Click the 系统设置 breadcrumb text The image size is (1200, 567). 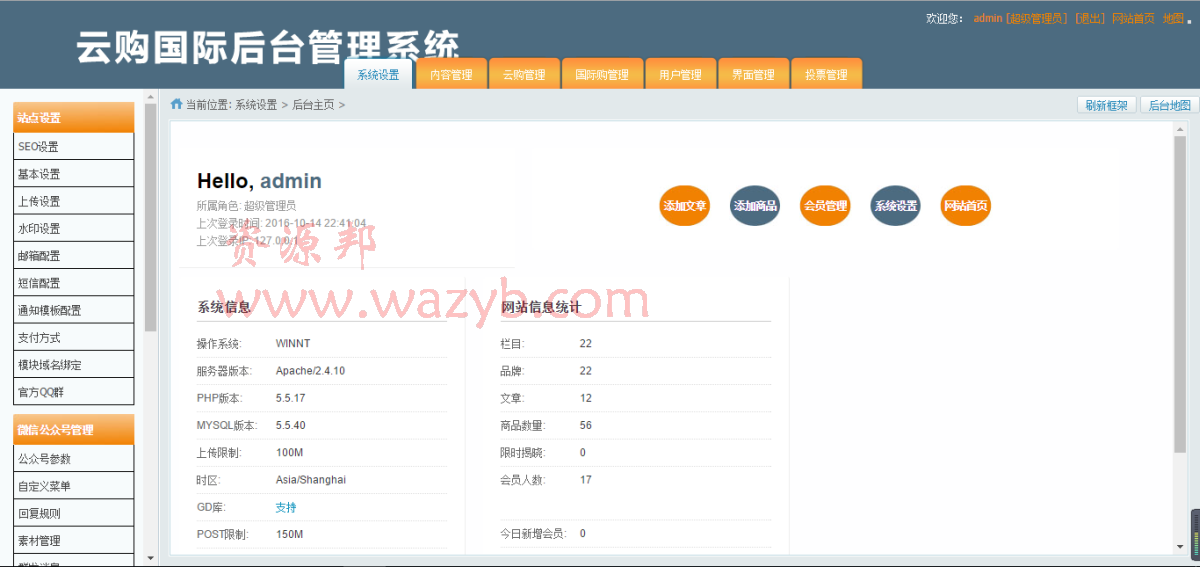(x=256, y=105)
